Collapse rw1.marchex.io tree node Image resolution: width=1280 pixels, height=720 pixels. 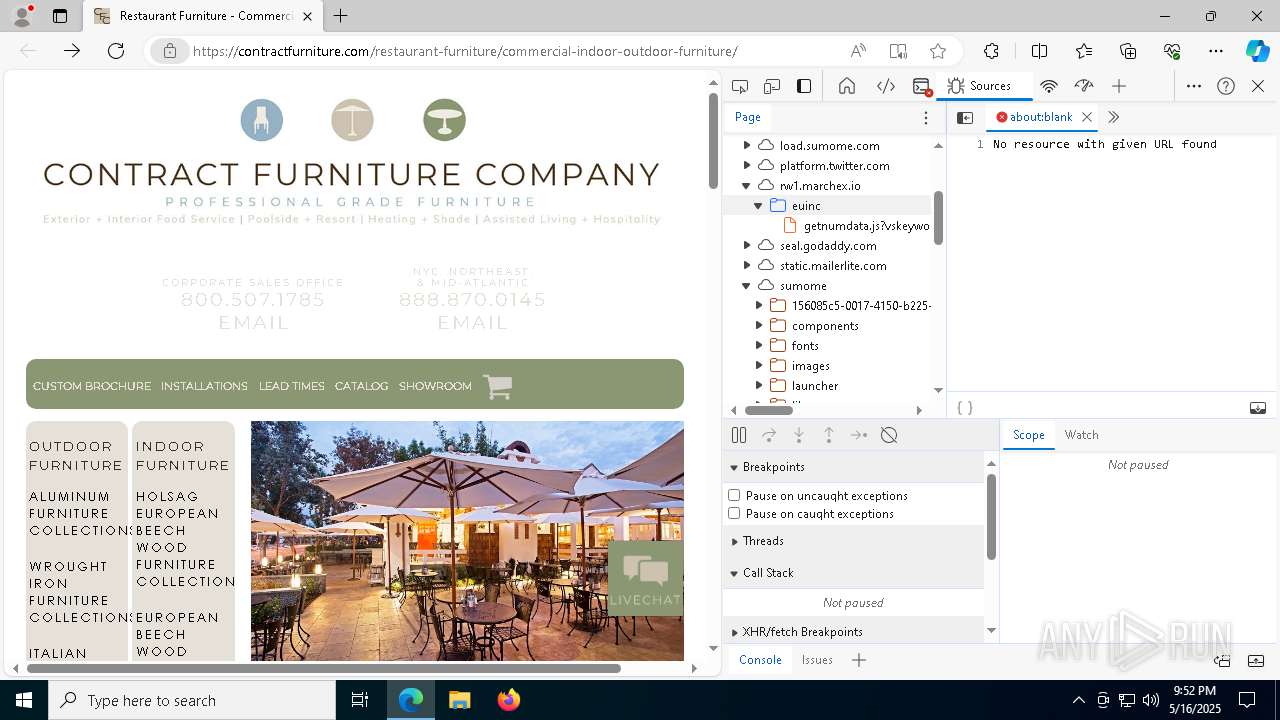tap(746, 185)
